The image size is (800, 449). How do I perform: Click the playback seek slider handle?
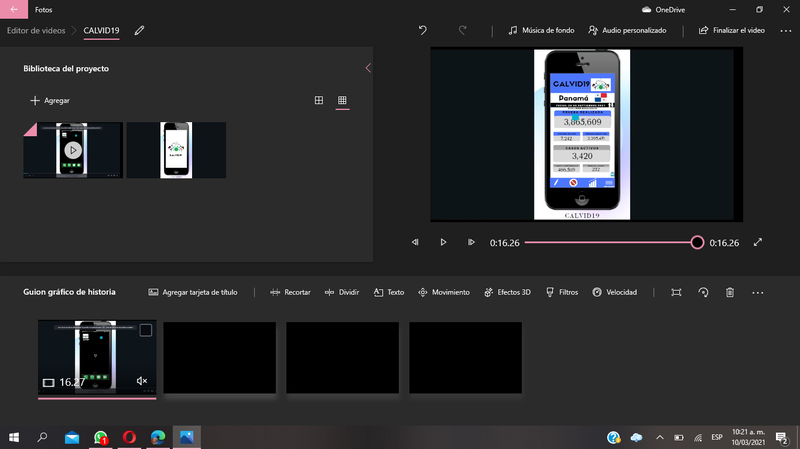[x=697, y=242]
